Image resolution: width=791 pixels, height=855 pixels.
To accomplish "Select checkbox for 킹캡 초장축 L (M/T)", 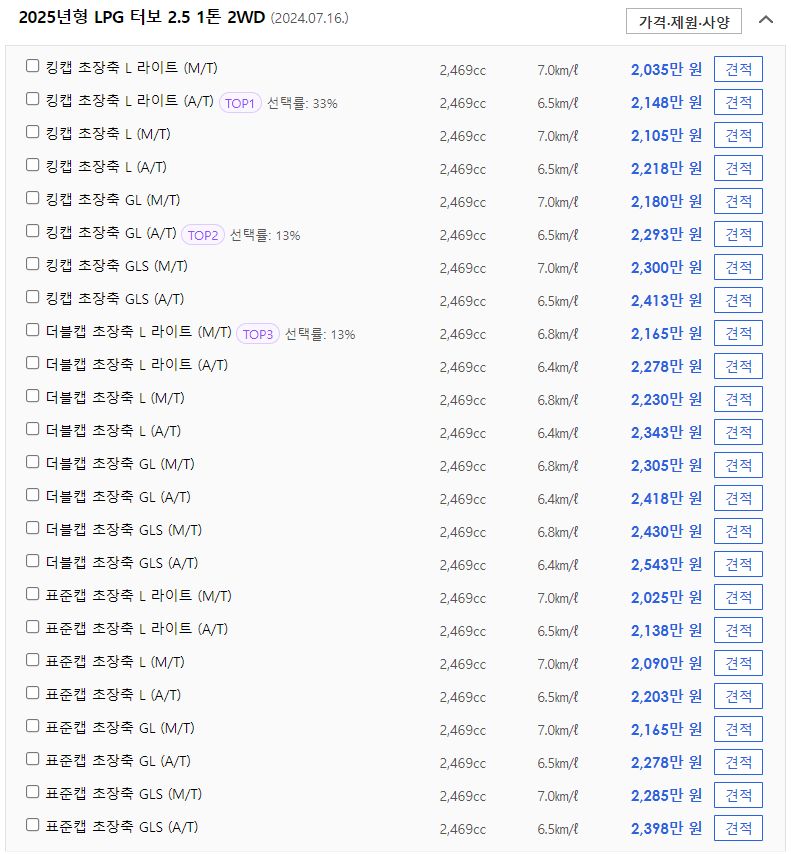I will click(33, 132).
